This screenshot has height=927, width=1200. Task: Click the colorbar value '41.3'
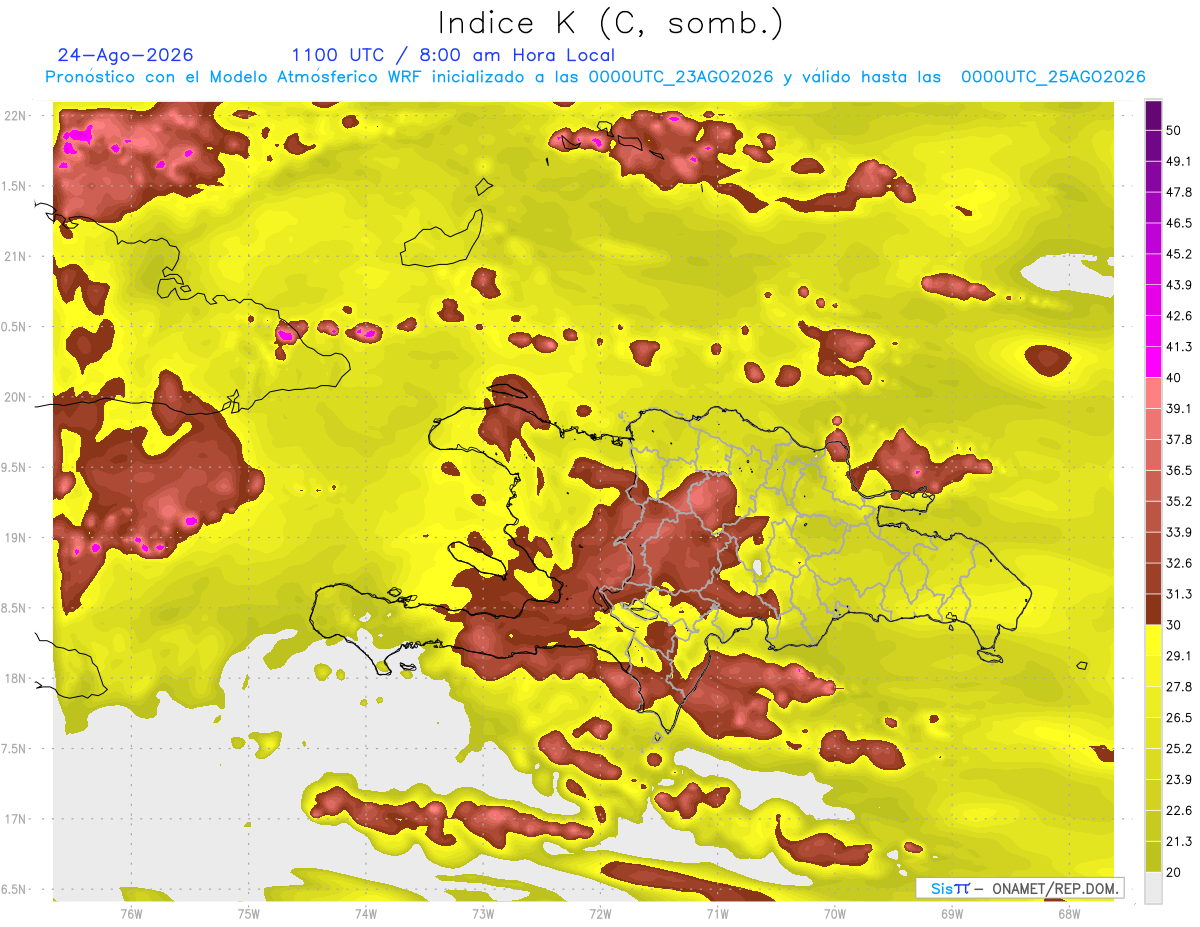tap(1179, 347)
